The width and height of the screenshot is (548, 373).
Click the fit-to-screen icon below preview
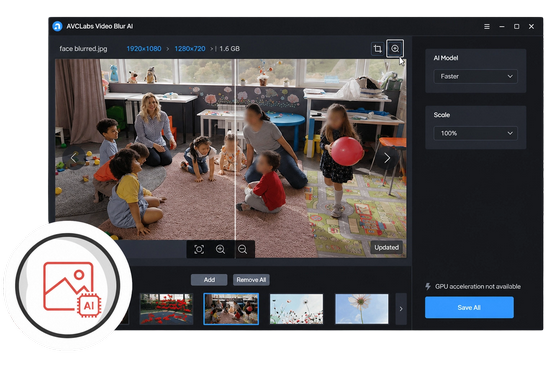tap(199, 249)
